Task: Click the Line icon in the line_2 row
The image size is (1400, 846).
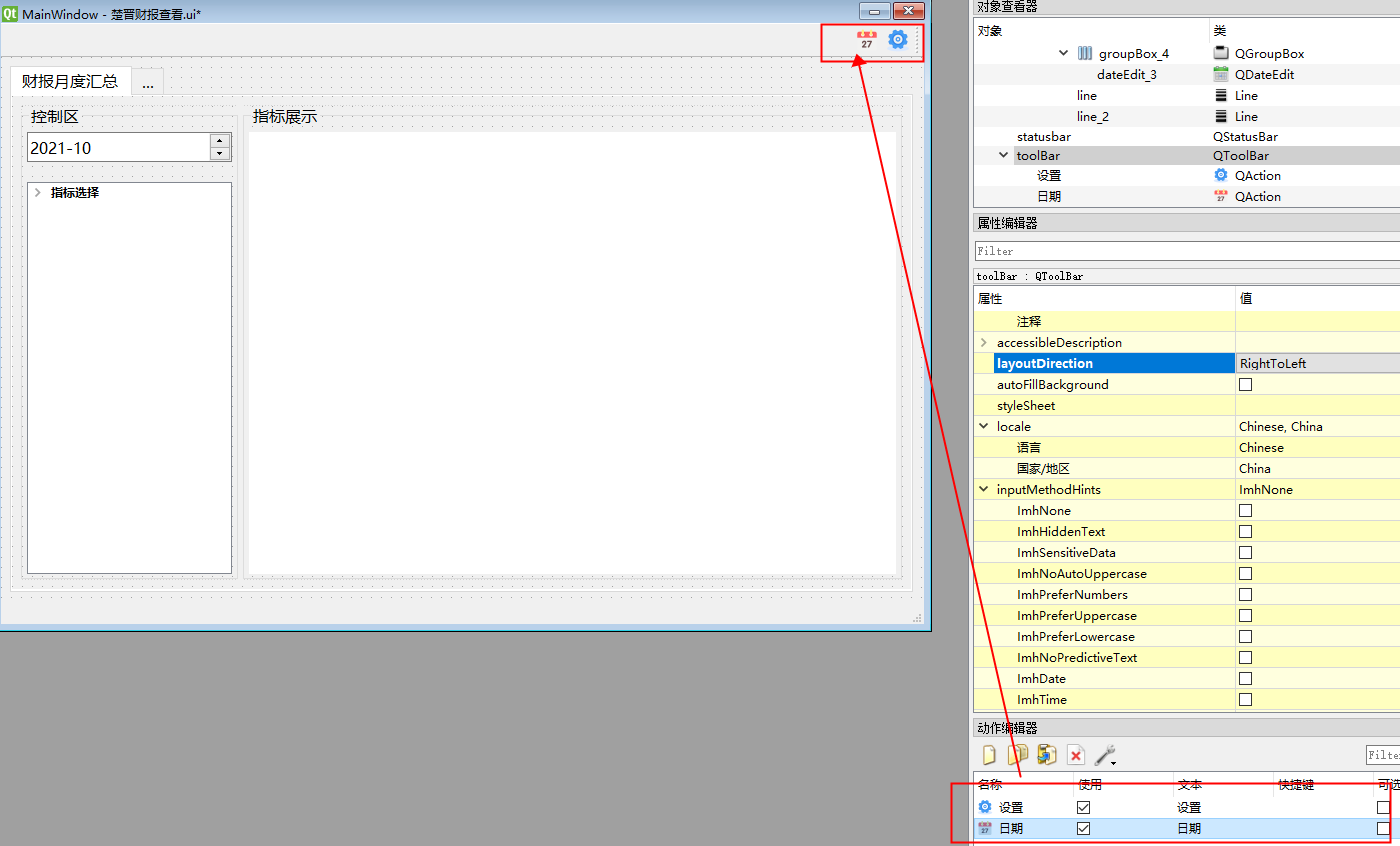Action: [1220, 116]
